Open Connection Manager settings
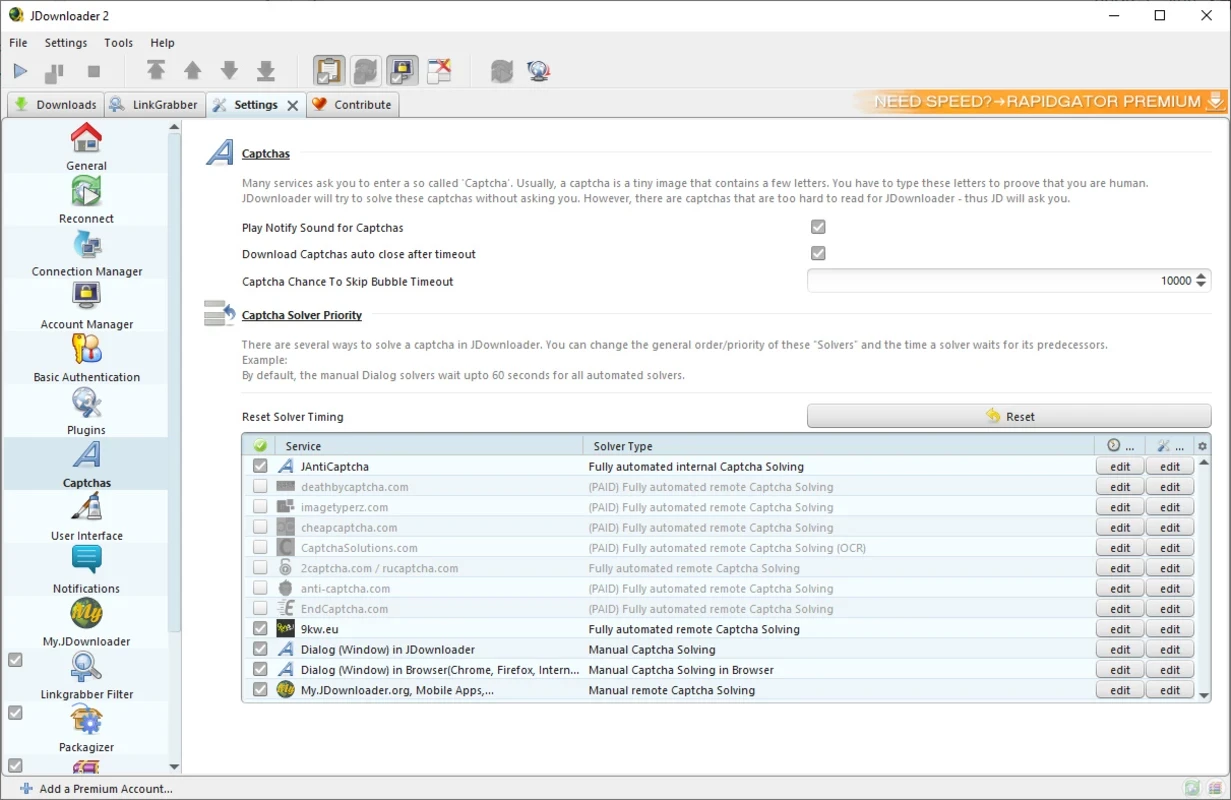The image size is (1231, 800). click(x=86, y=253)
